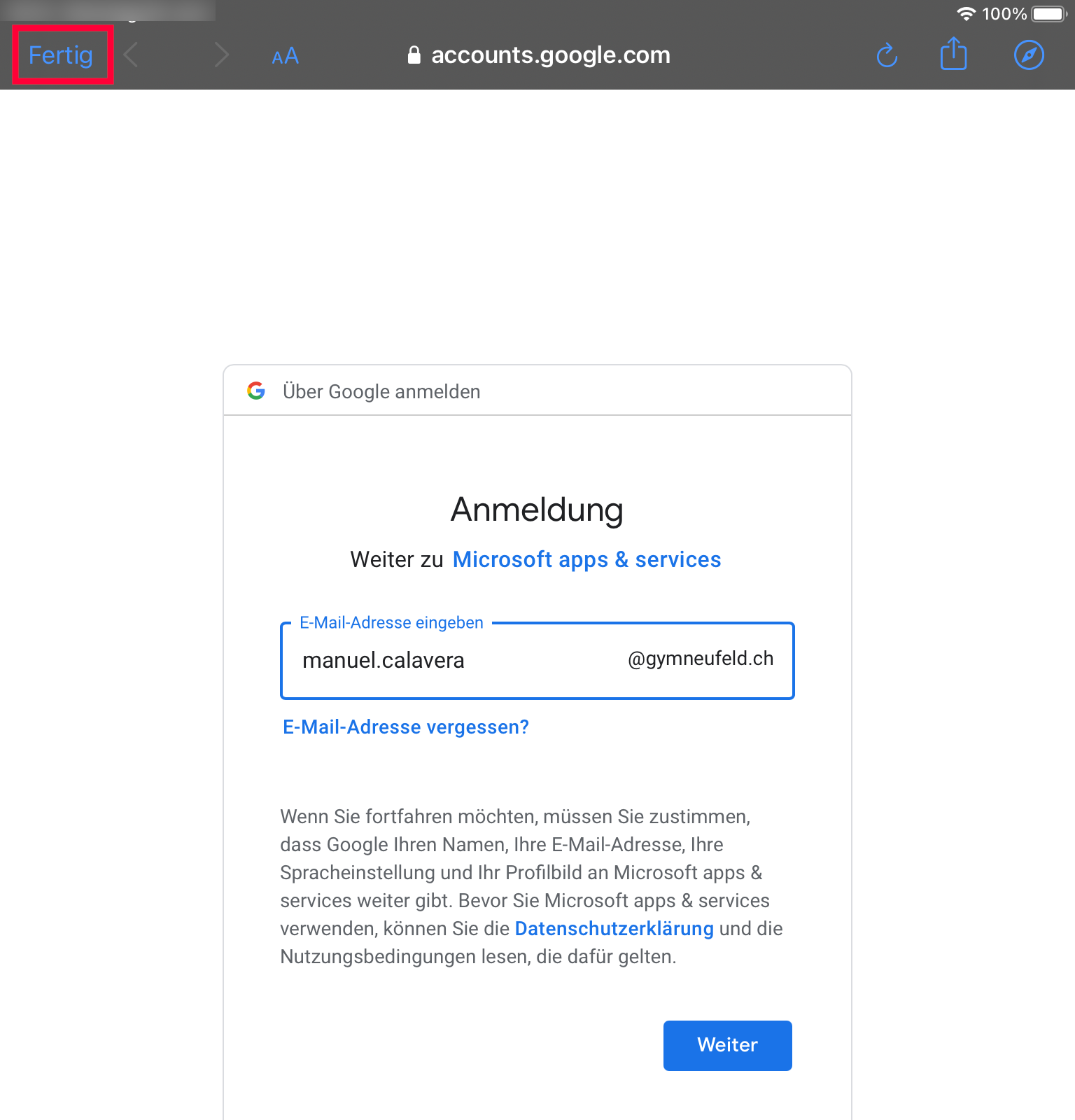Open the Microsoft apps & services link
The width and height of the screenshot is (1075, 1120).
point(586,559)
